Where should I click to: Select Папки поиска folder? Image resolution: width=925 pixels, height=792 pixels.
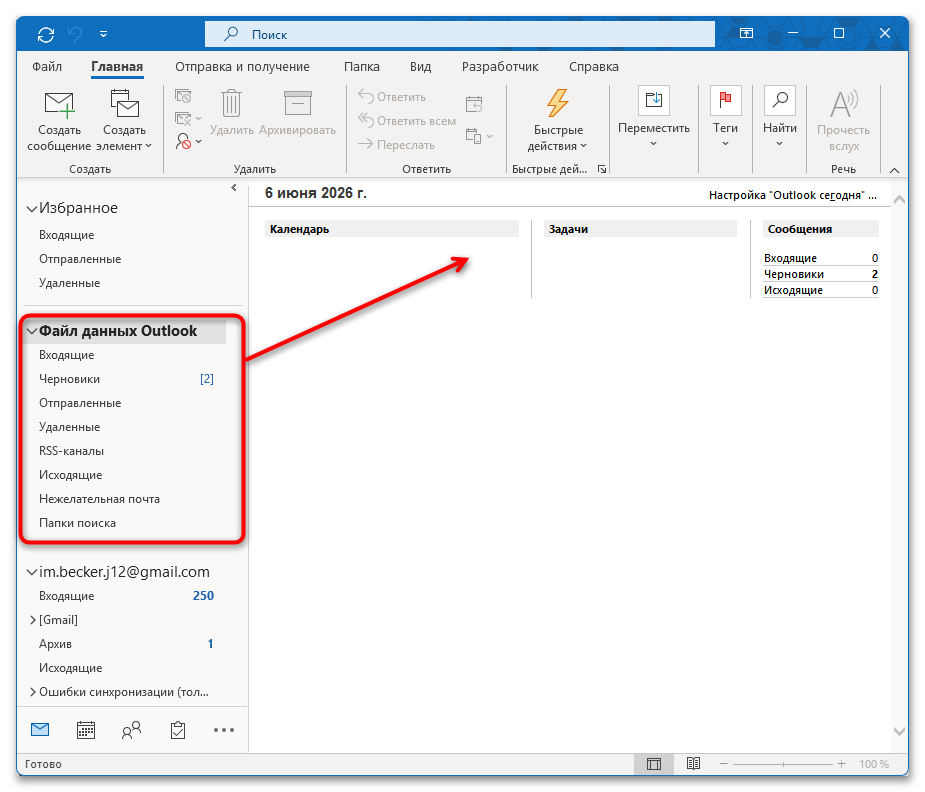(77, 523)
